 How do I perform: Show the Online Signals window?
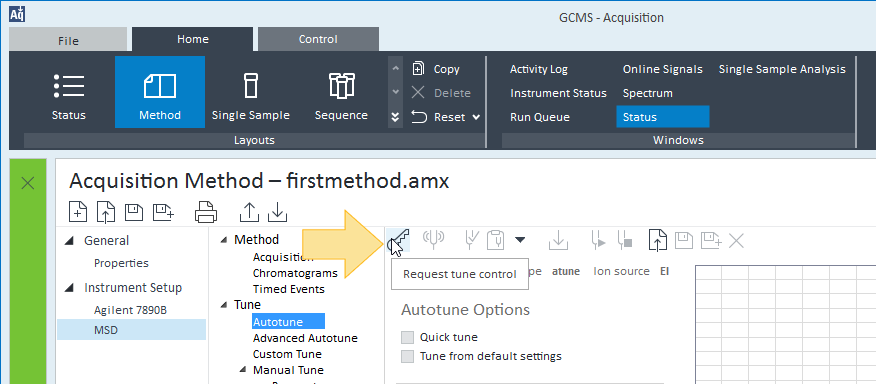pos(663,69)
